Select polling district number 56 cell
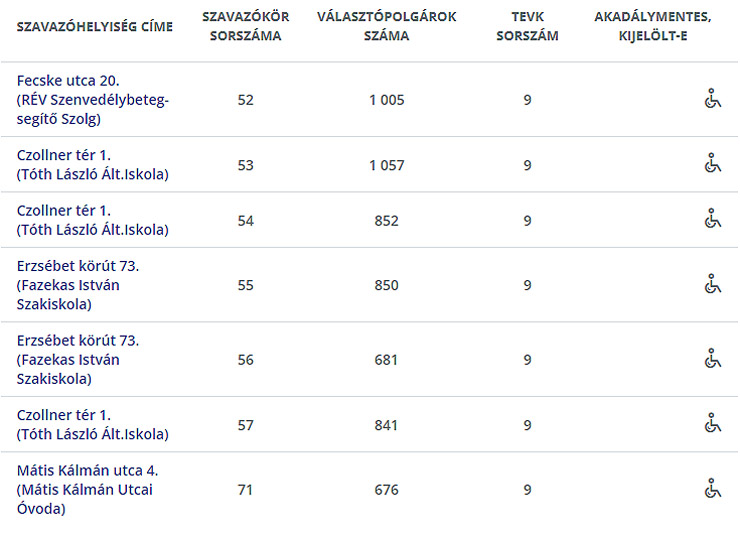740x537 pixels. [x=246, y=360]
